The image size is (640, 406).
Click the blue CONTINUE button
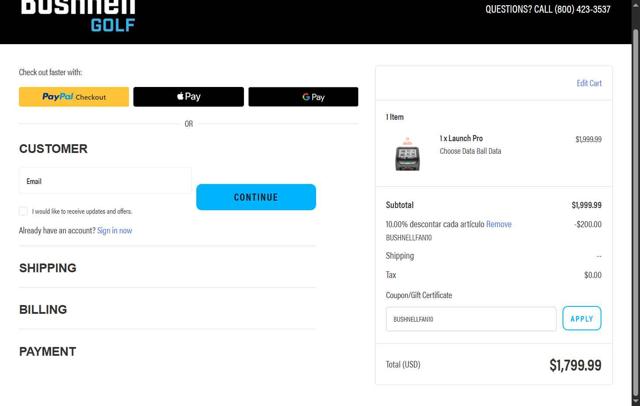(256, 197)
